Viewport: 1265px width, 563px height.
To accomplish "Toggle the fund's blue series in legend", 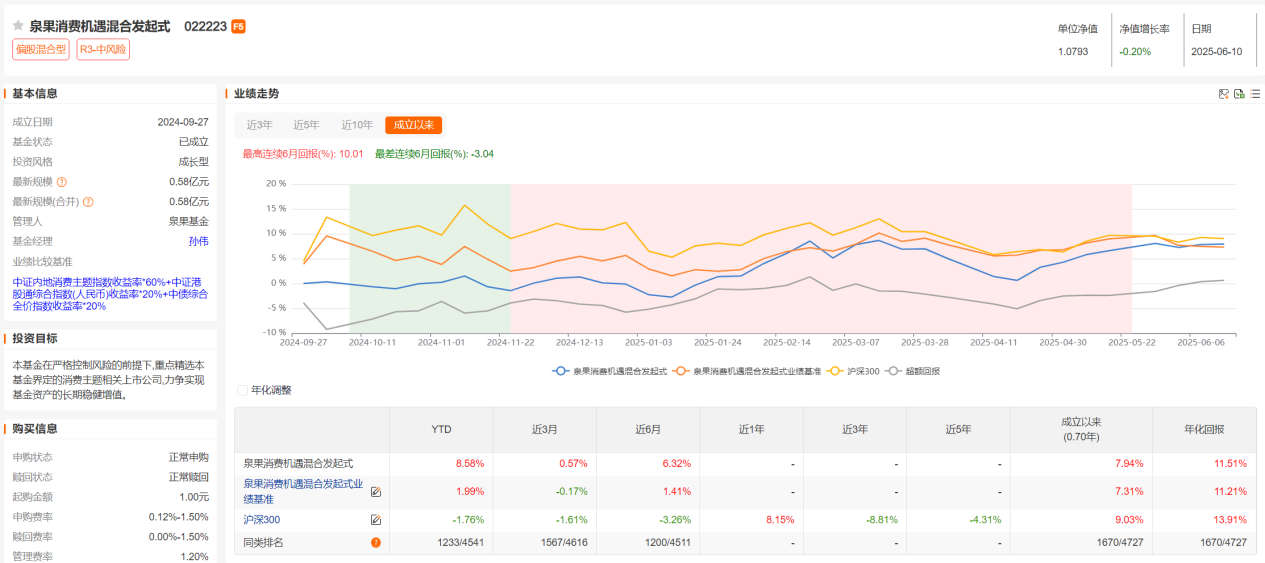I will tap(610, 371).
